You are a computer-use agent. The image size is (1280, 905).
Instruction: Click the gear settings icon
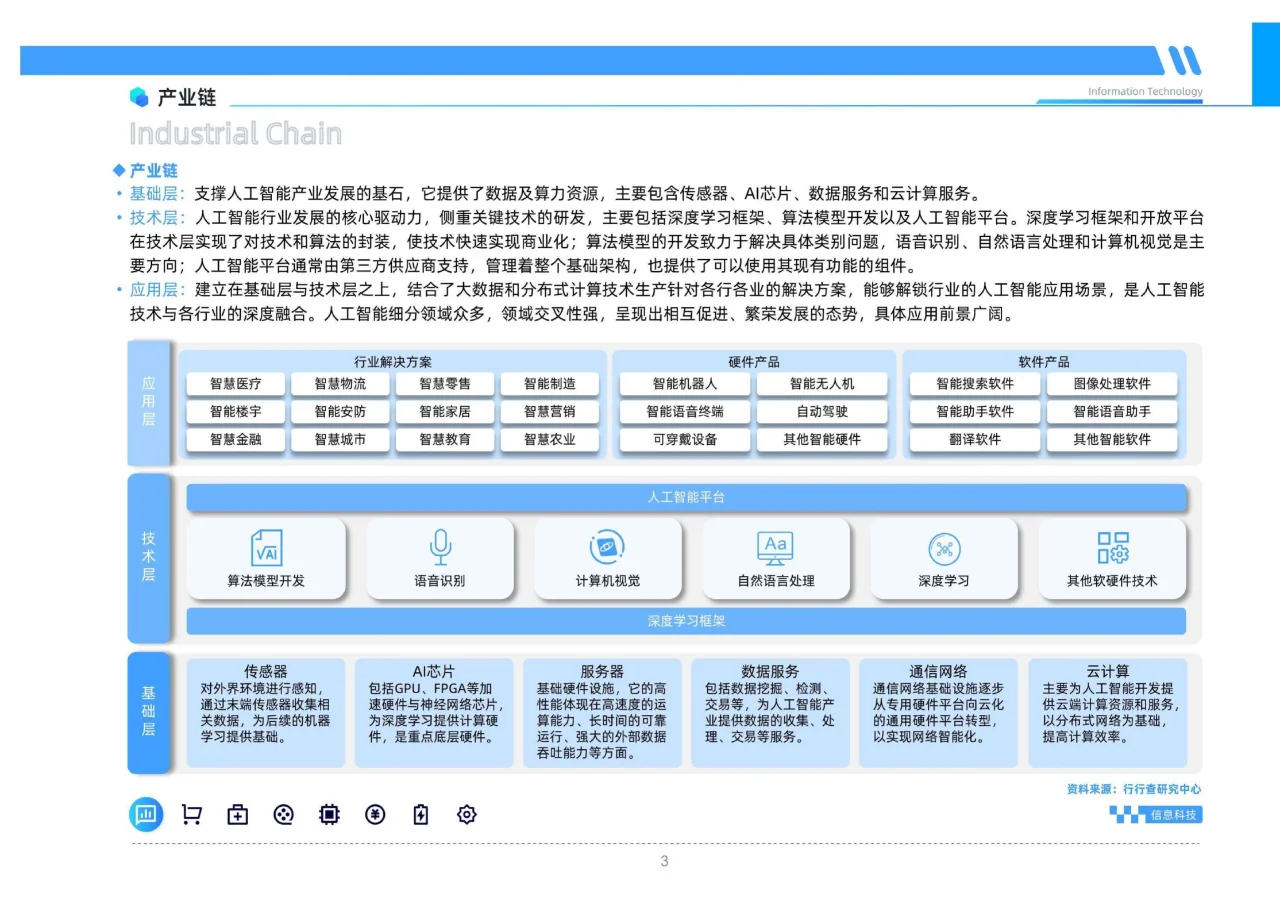[467, 815]
